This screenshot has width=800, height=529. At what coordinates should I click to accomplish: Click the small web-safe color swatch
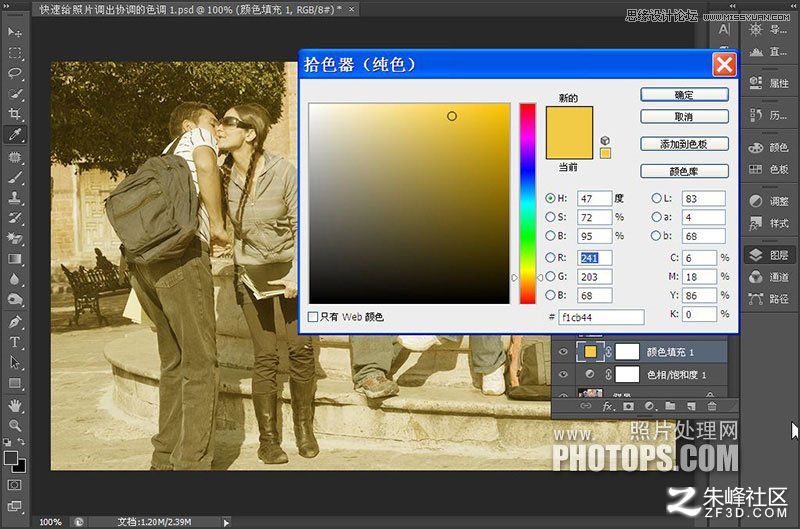point(605,153)
